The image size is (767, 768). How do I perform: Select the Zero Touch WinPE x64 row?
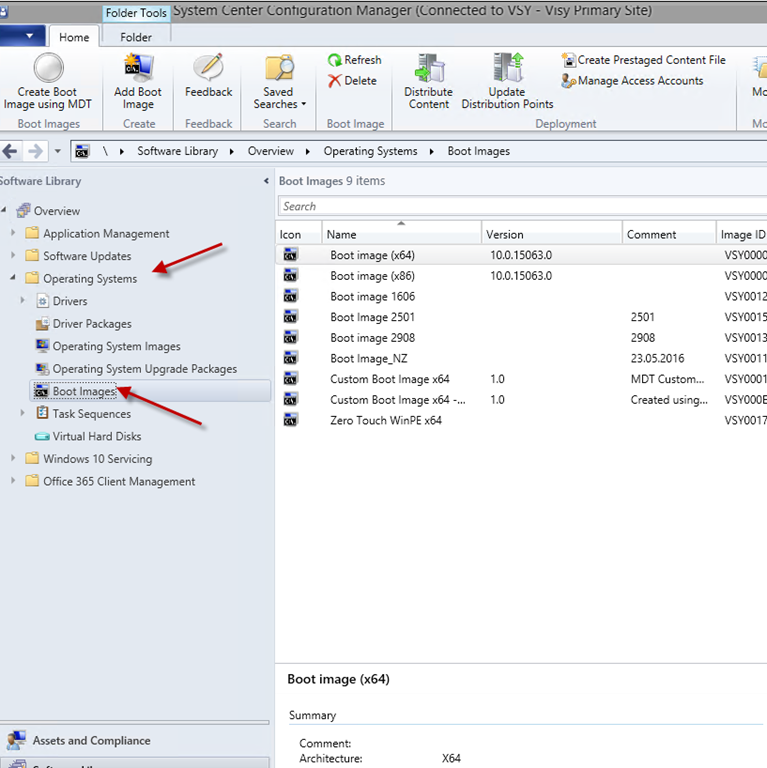pos(386,421)
